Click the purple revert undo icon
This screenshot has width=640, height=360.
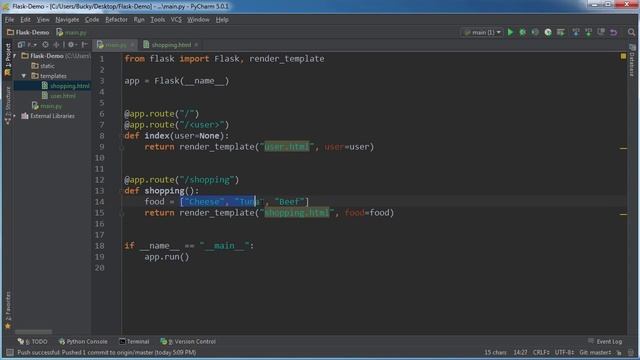pyautogui.click(x=613, y=32)
